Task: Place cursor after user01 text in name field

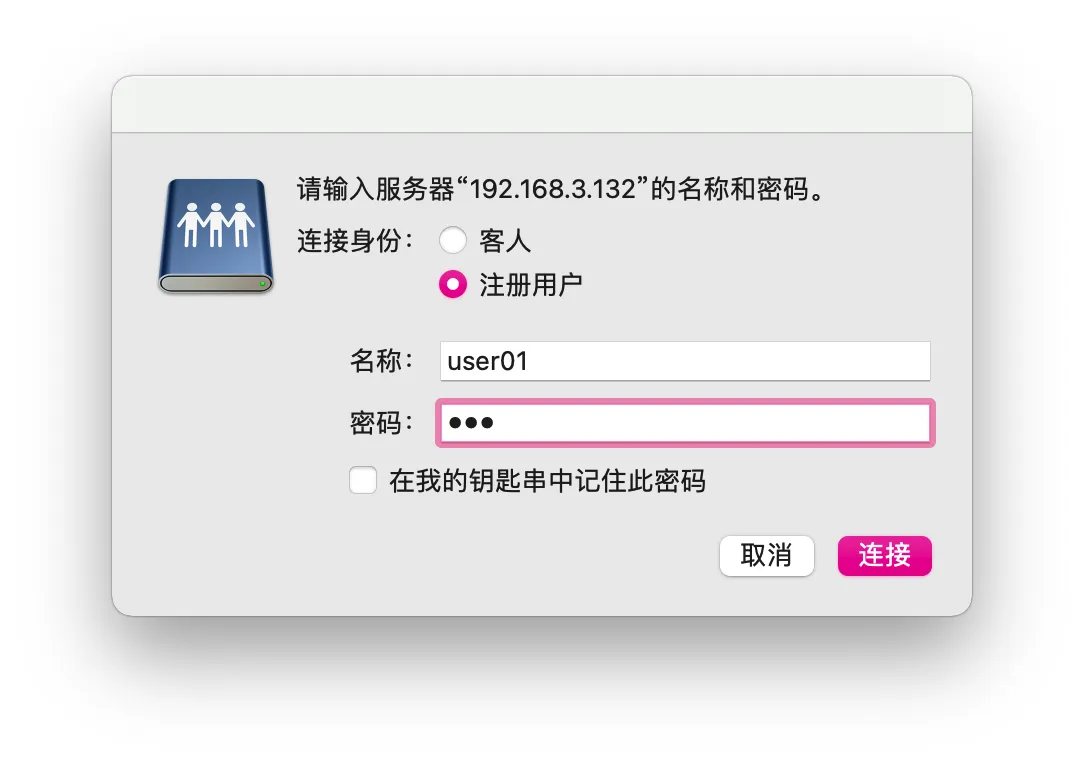Action: tap(530, 361)
